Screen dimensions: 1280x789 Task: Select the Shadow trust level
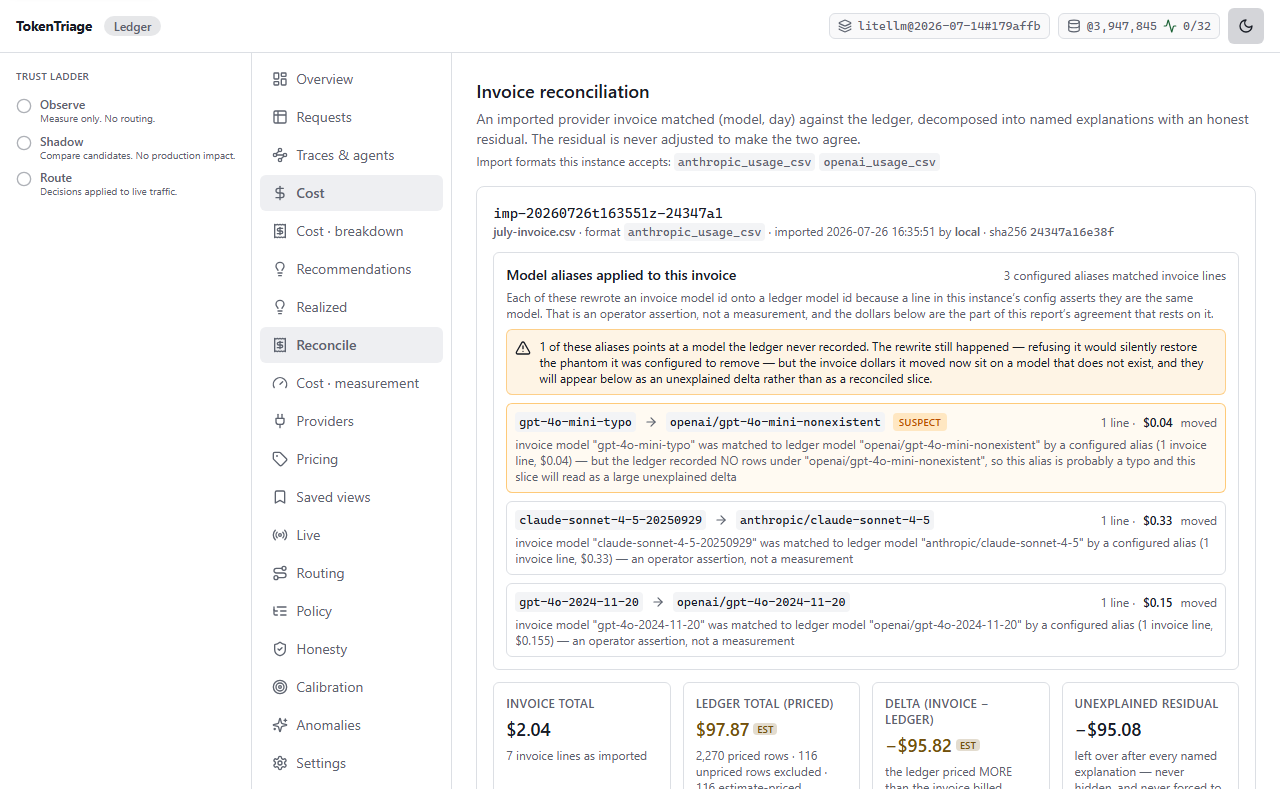pos(24,143)
